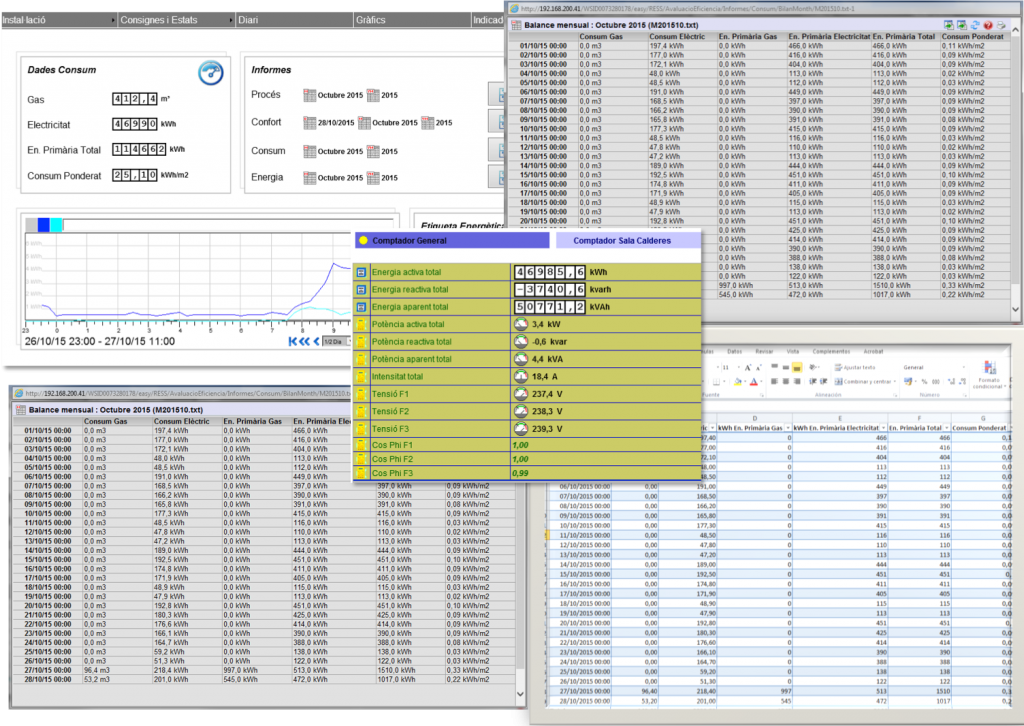Click counter icon beside Energia activa total
This screenshot has width=1024, height=726.
point(361,272)
